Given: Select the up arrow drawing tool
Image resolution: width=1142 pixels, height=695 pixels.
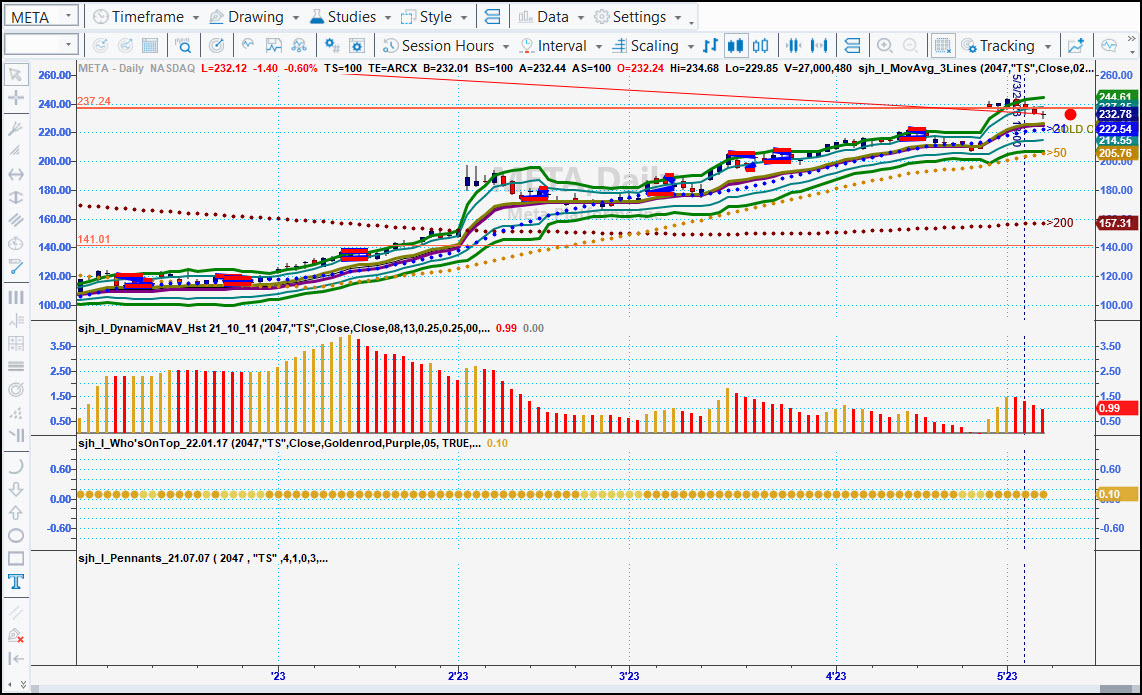Looking at the screenshot, I should tap(15, 513).
